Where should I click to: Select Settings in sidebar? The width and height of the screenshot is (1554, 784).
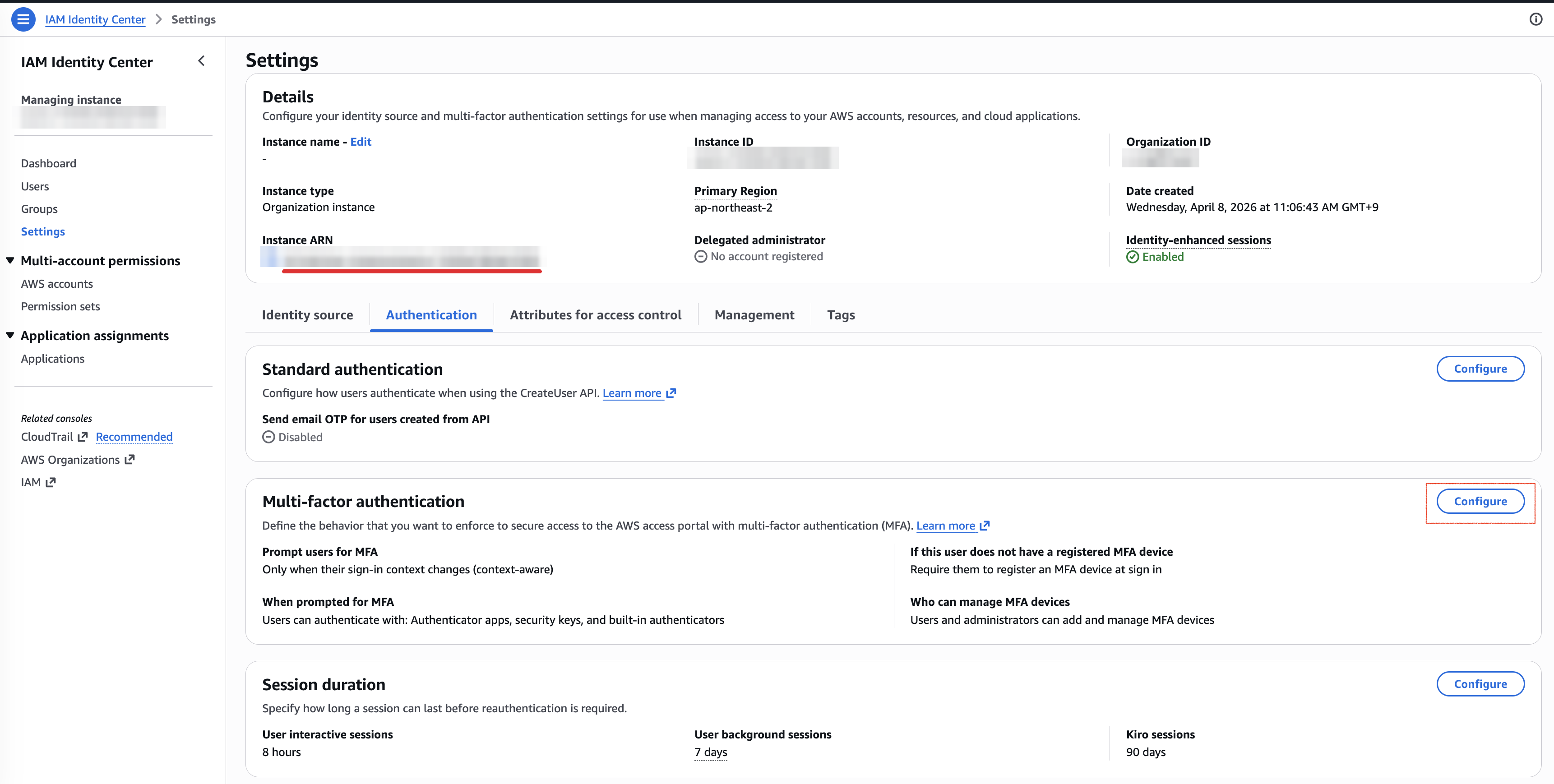pyautogui.click(x=43, y=231)
